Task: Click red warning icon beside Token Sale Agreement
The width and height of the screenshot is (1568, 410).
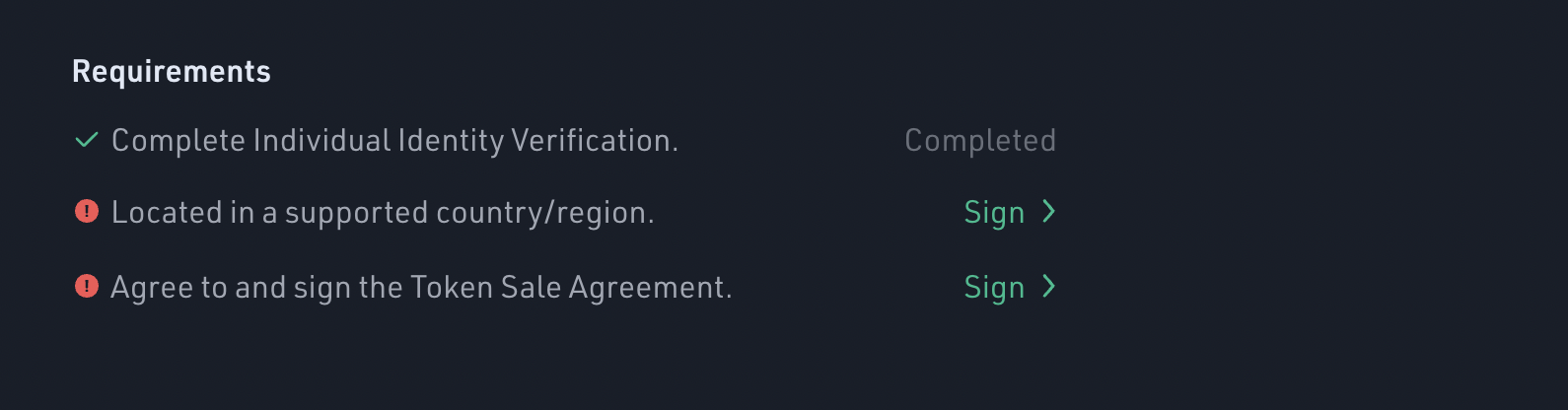Action: tap(87, 286)
